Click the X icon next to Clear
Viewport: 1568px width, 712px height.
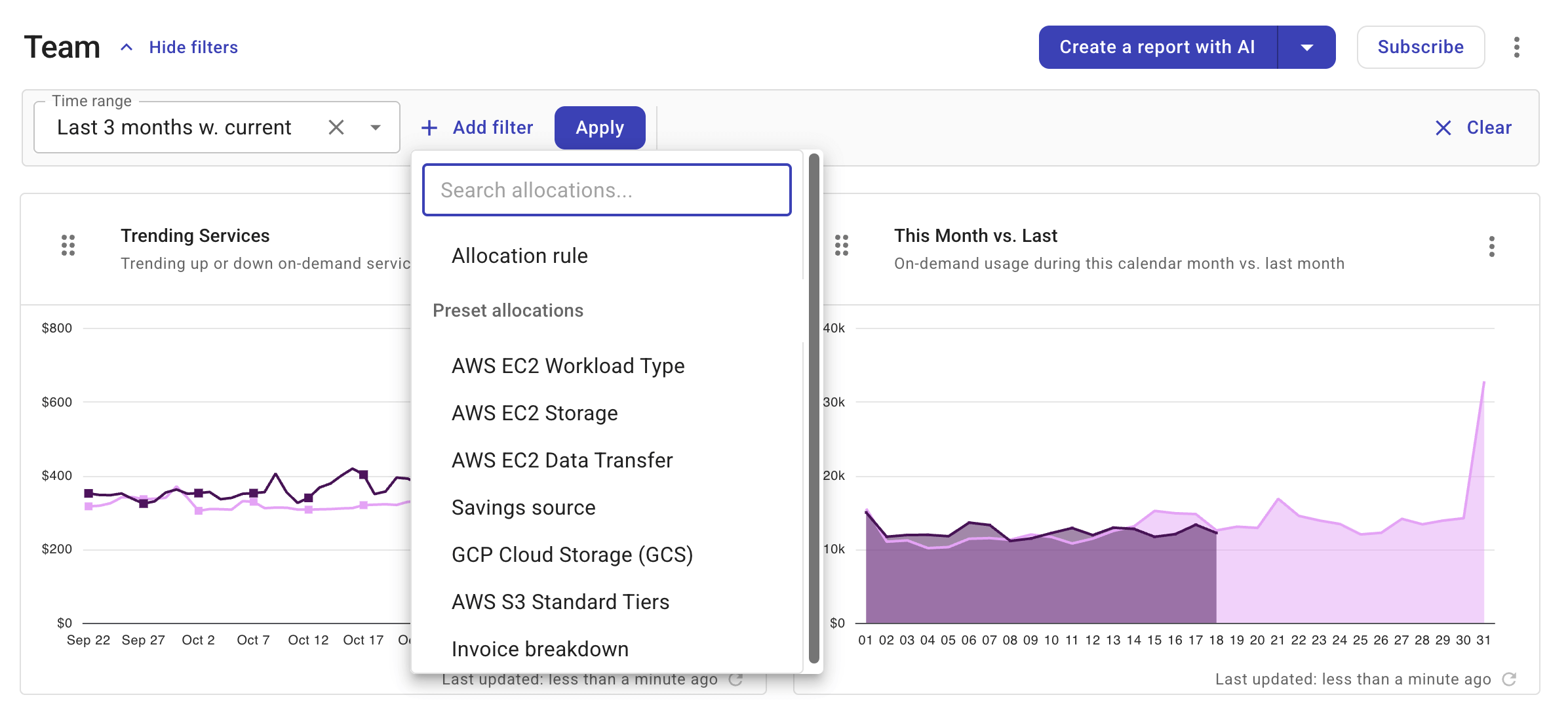click(x=1443, y=128)
